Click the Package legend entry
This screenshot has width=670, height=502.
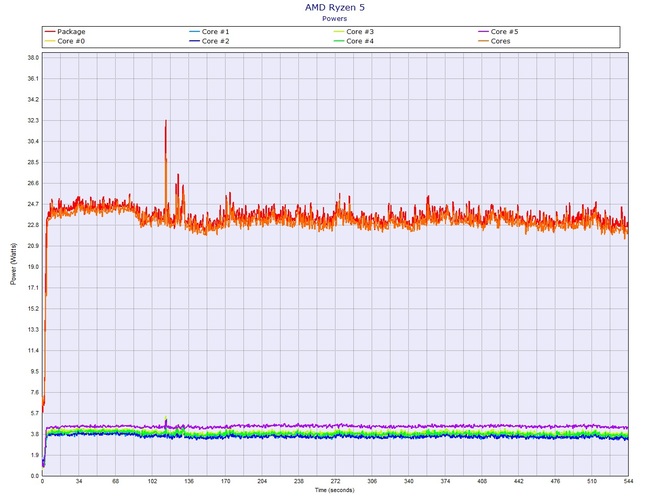pos(65,32)
